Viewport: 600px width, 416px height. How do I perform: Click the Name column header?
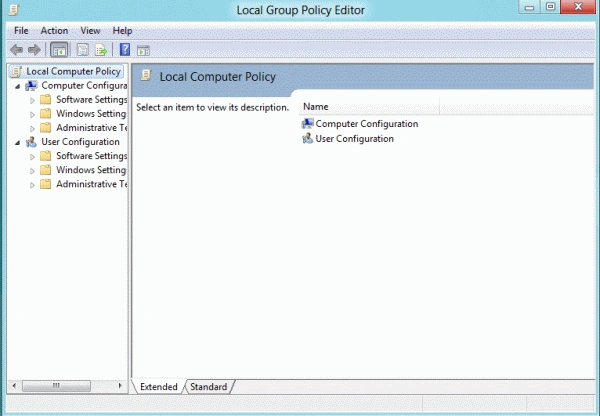coord(369,106)
